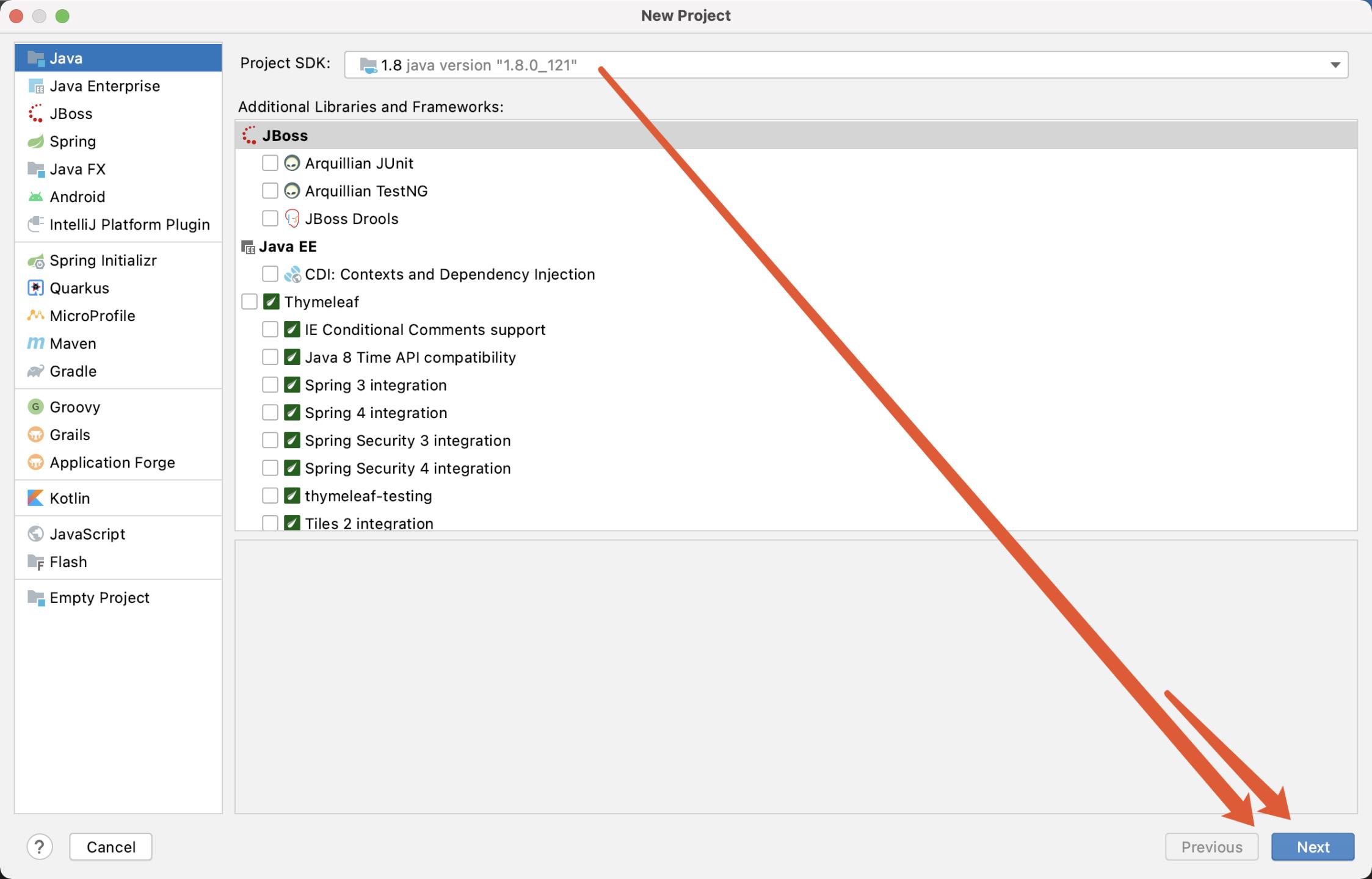This screenshot has height=879, width=1372.
Task: Choose the Groovy G icon
Action: (36, 407)
